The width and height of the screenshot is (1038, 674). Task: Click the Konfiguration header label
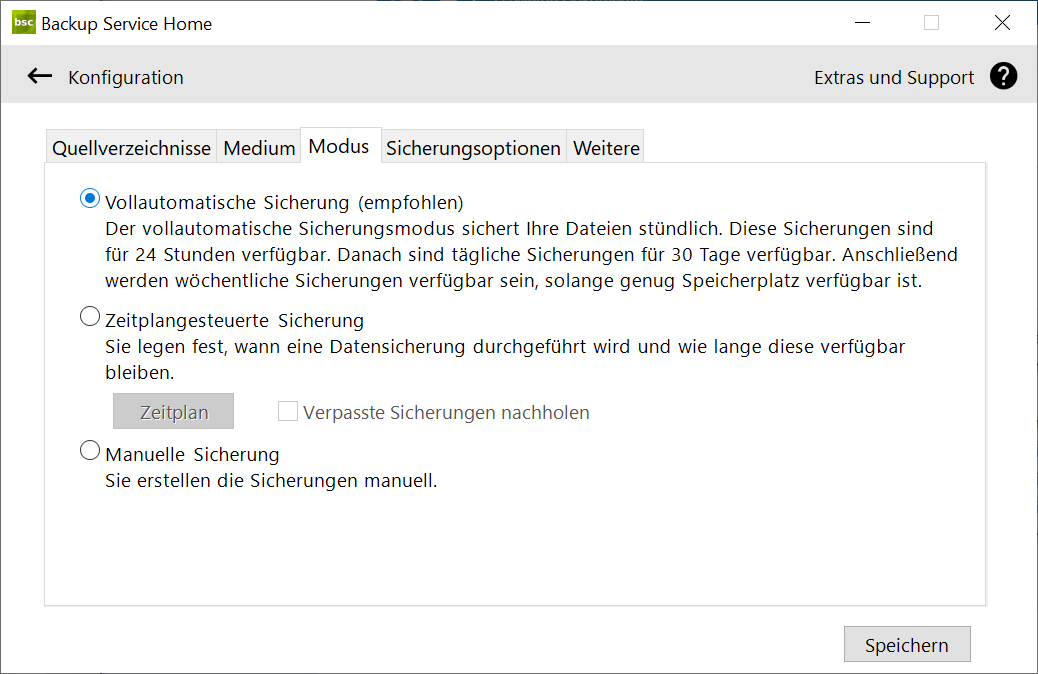(126, 77)
